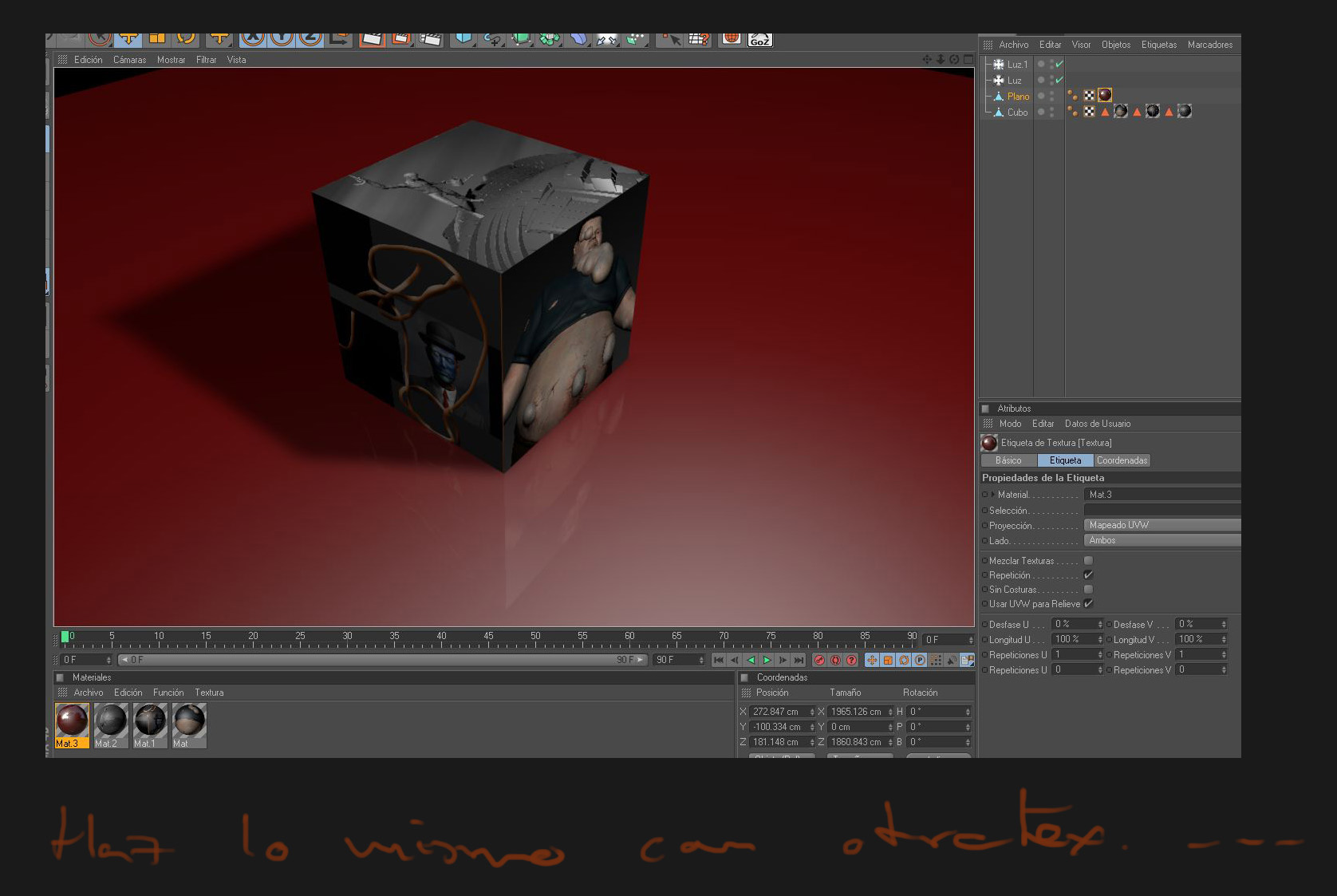Toggle the green enable check for Luz
1337x896 pixels.
[x=1059, y=80]
